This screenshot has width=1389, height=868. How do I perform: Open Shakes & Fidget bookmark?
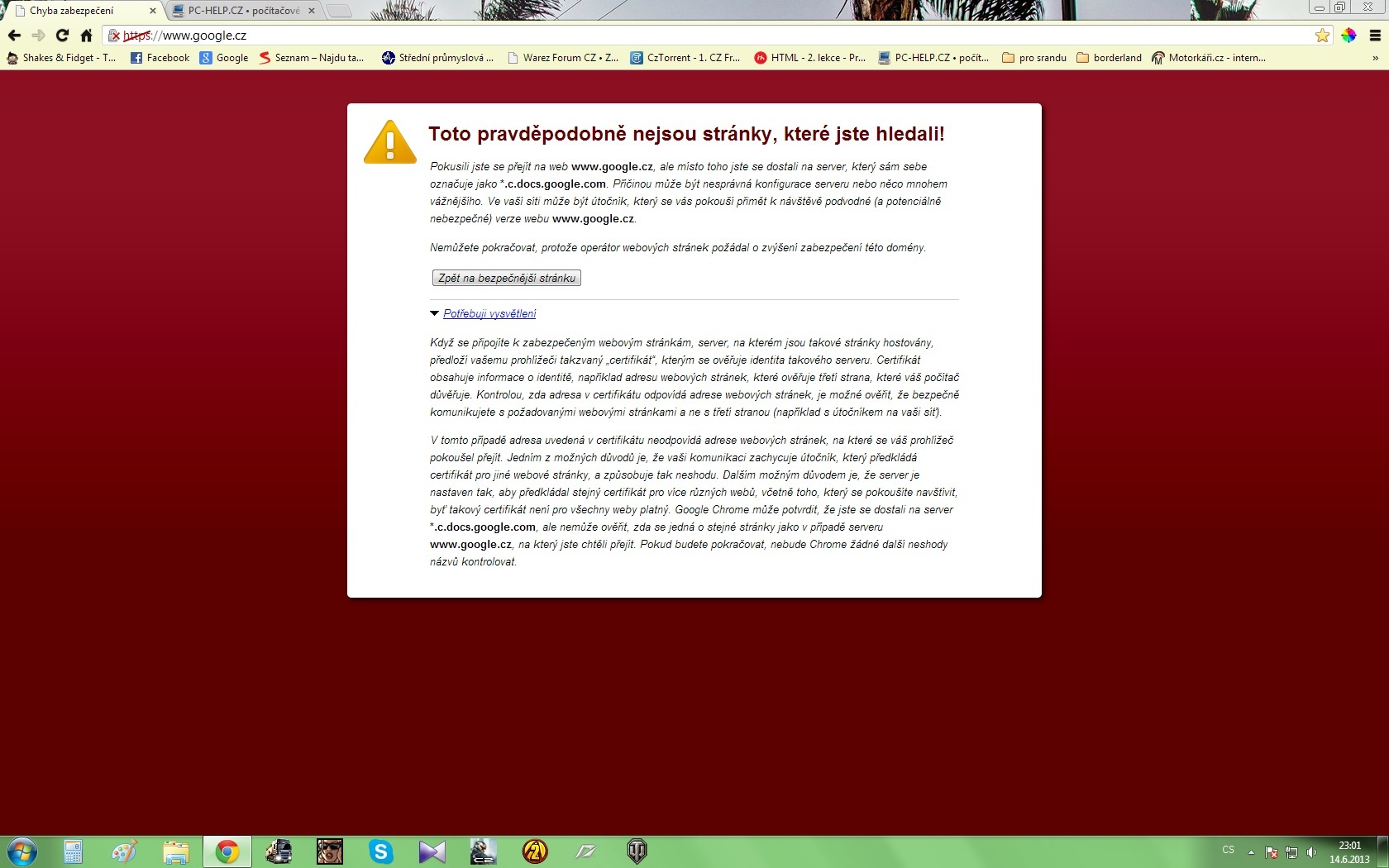61,58
